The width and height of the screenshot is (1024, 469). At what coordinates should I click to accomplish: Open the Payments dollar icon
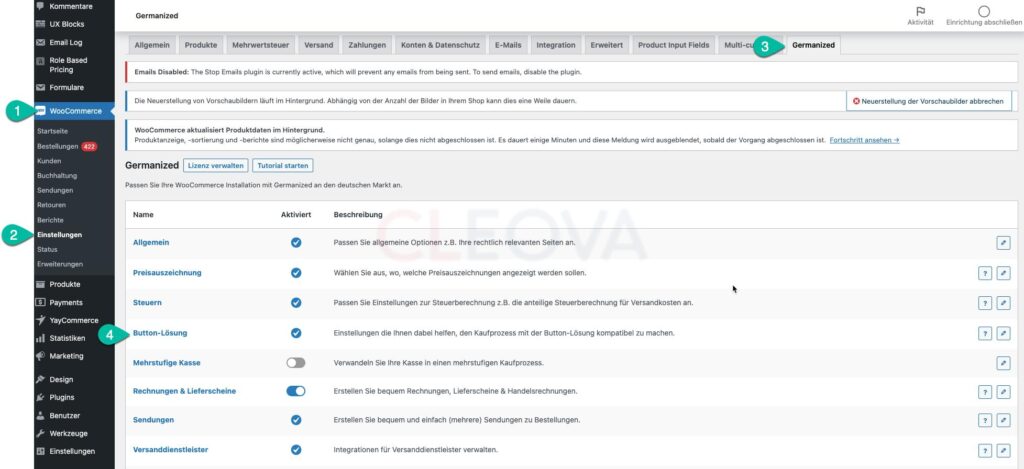pos(40,302)
